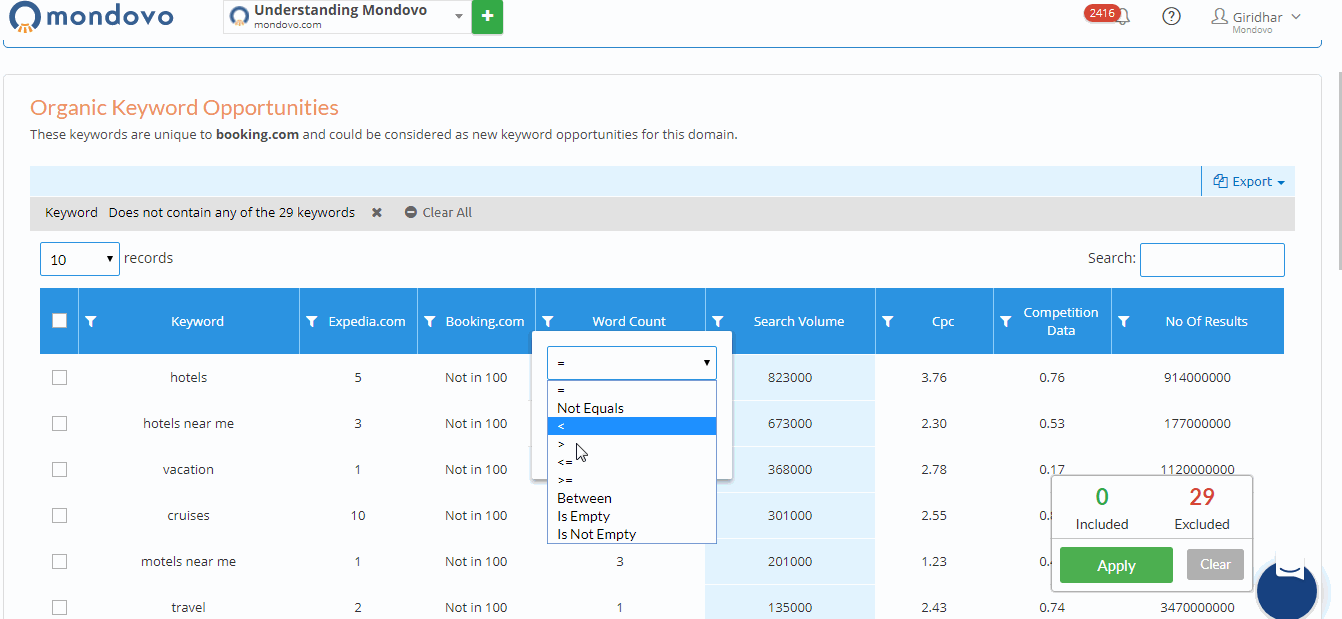Select the '>=' operator option
The height and width of the screenshot is (619, 1342).
[632, 480]
